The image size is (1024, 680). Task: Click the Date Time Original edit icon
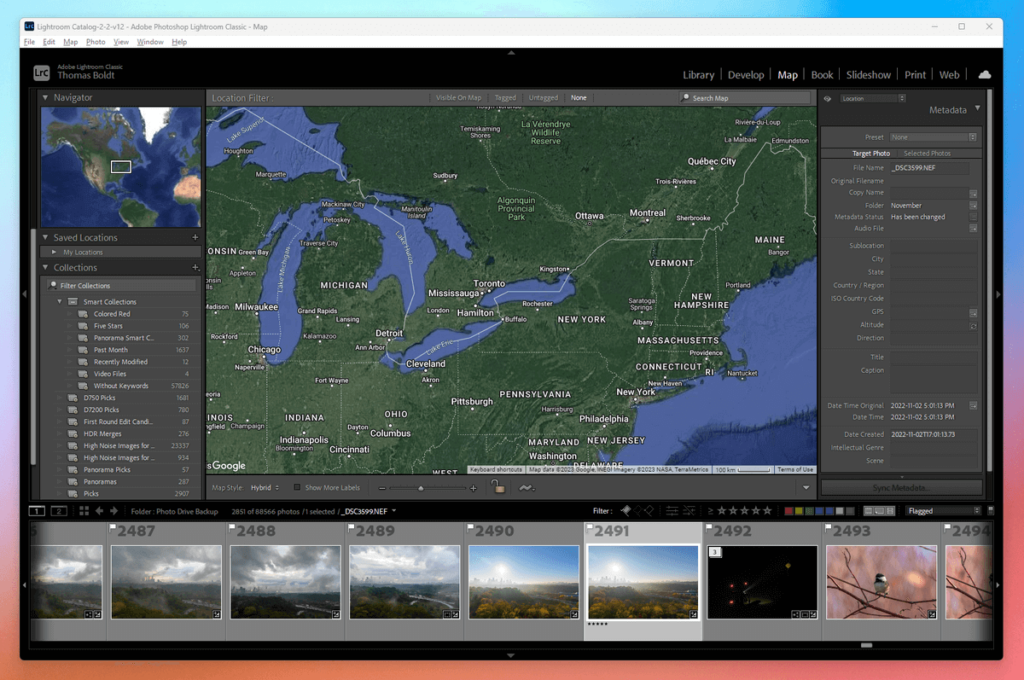[x=973, y=406]
